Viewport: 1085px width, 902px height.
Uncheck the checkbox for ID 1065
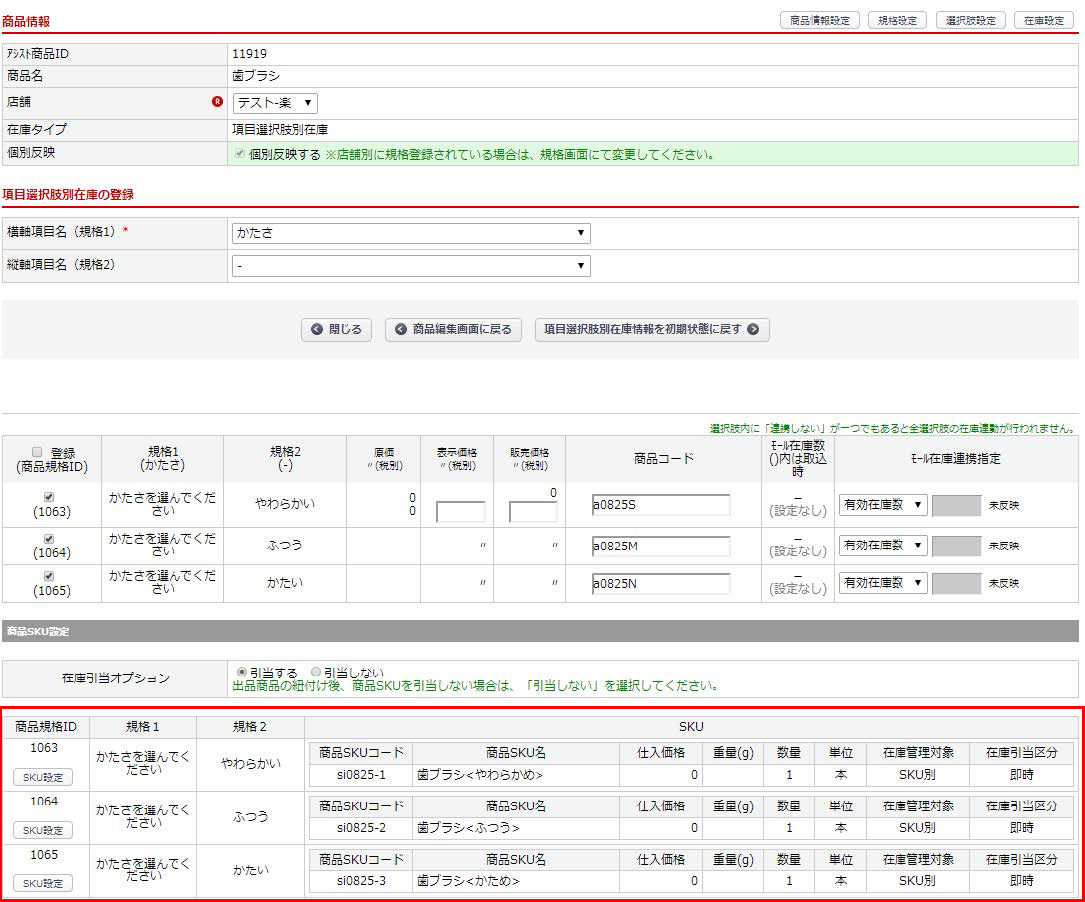pos(50,576)
